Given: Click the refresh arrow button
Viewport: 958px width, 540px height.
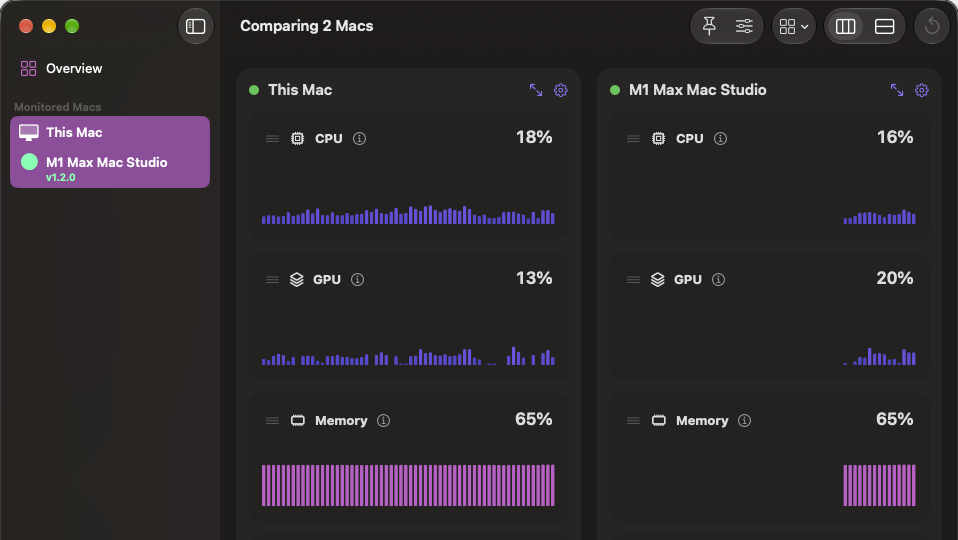Looking at the screenshot, I should click(932, 26).
